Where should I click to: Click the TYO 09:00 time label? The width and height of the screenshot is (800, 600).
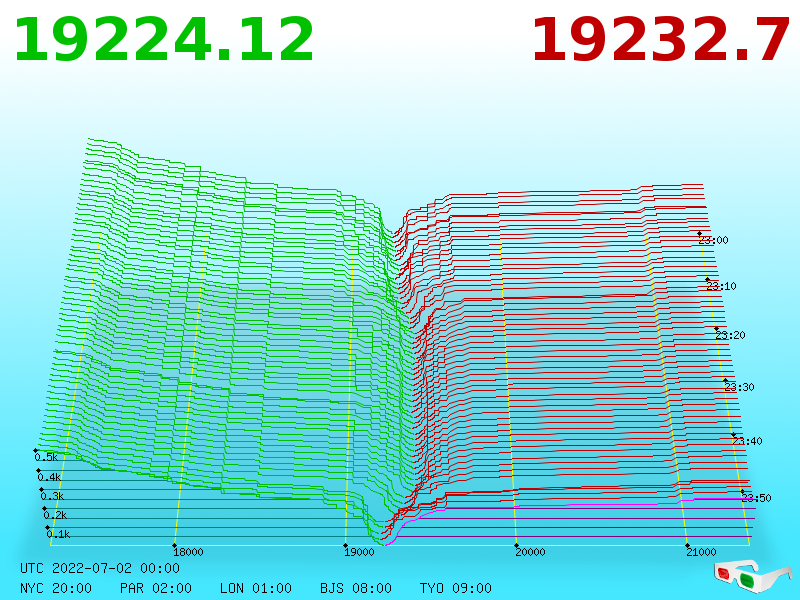[x=456, y=588]
